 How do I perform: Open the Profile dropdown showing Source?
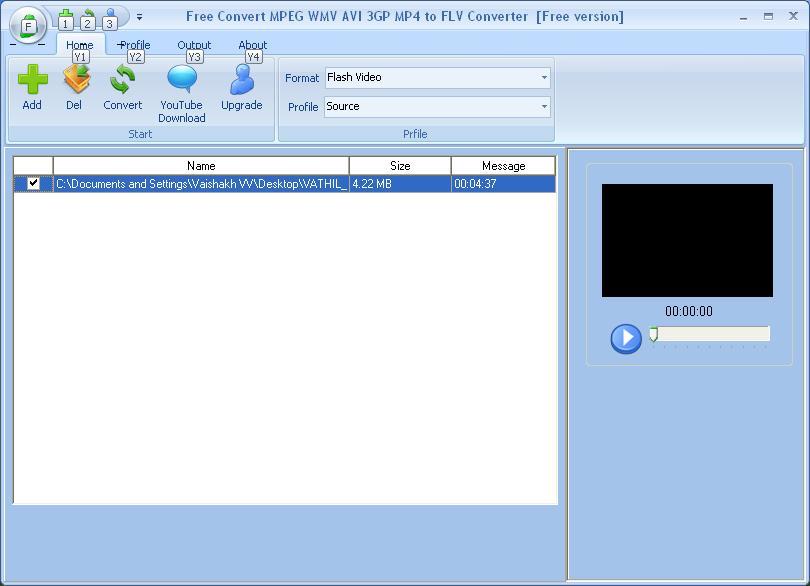(x=437, y=106)
